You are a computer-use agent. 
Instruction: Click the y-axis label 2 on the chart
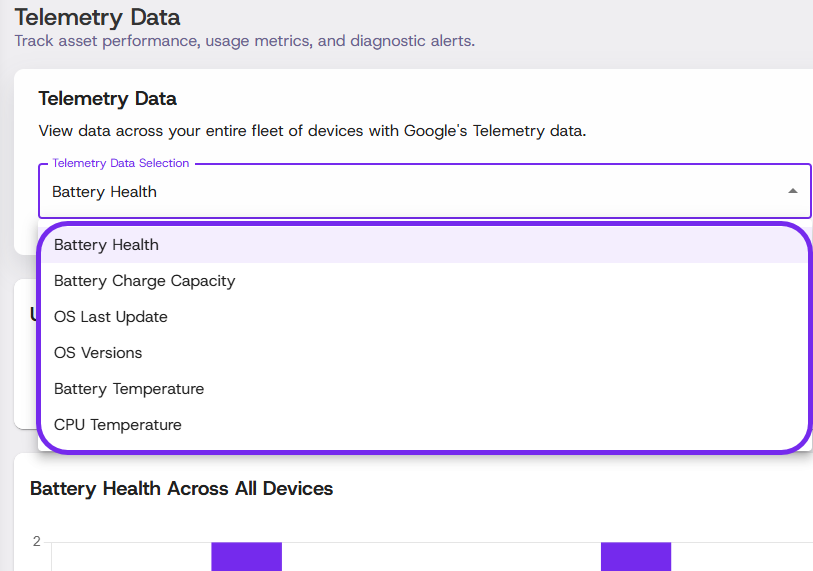[x=36, y=542]
